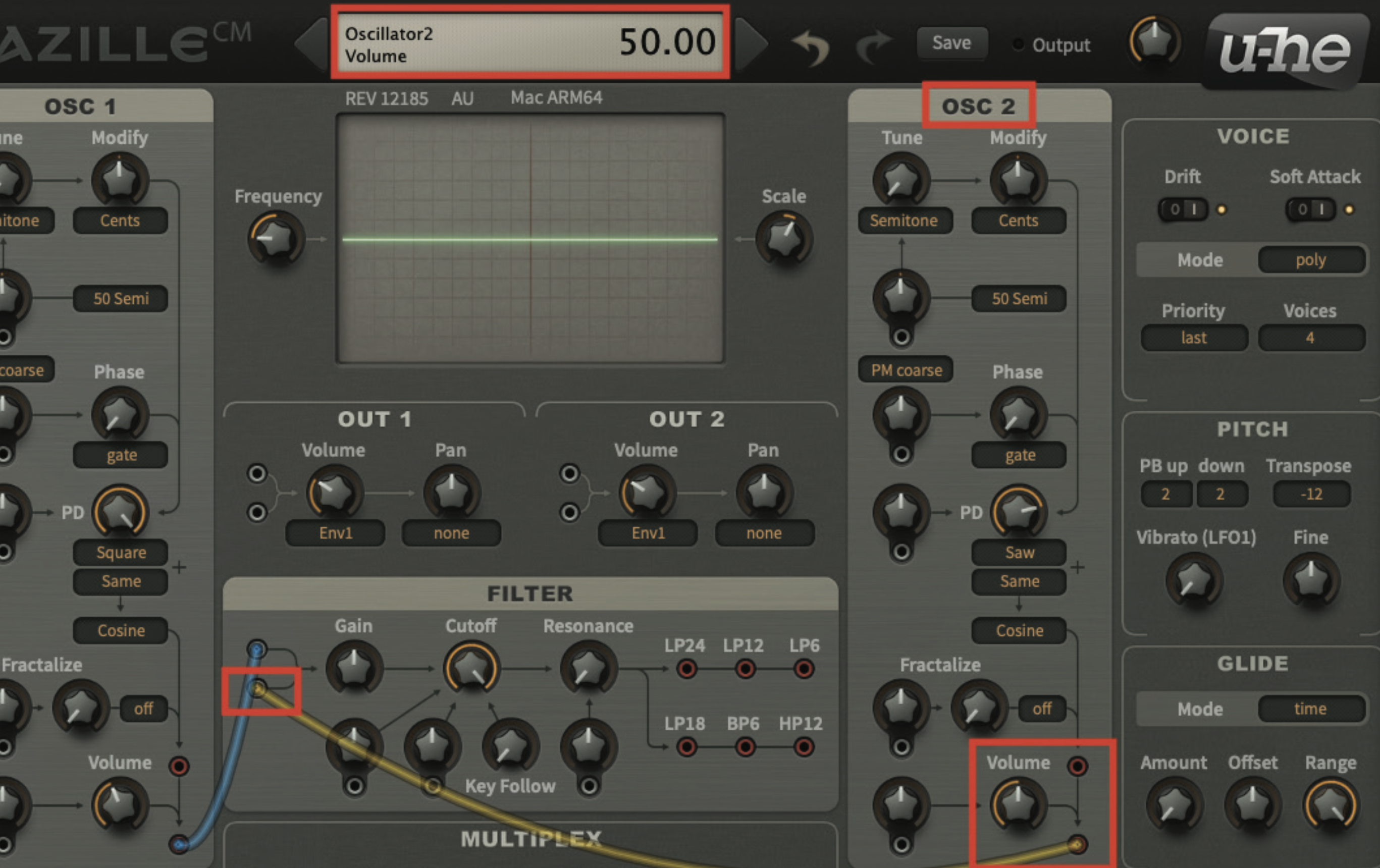Click the LP6 filter output jack
This screenshot has width=1380, height=868.
click(804, 668)
